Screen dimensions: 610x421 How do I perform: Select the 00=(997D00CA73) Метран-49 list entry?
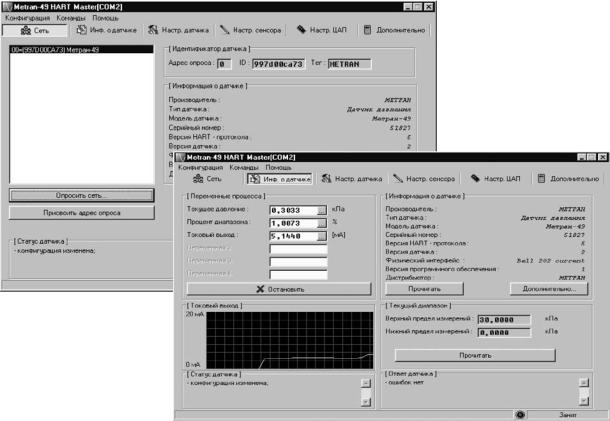pyautogui.click(x=81, y=50)
